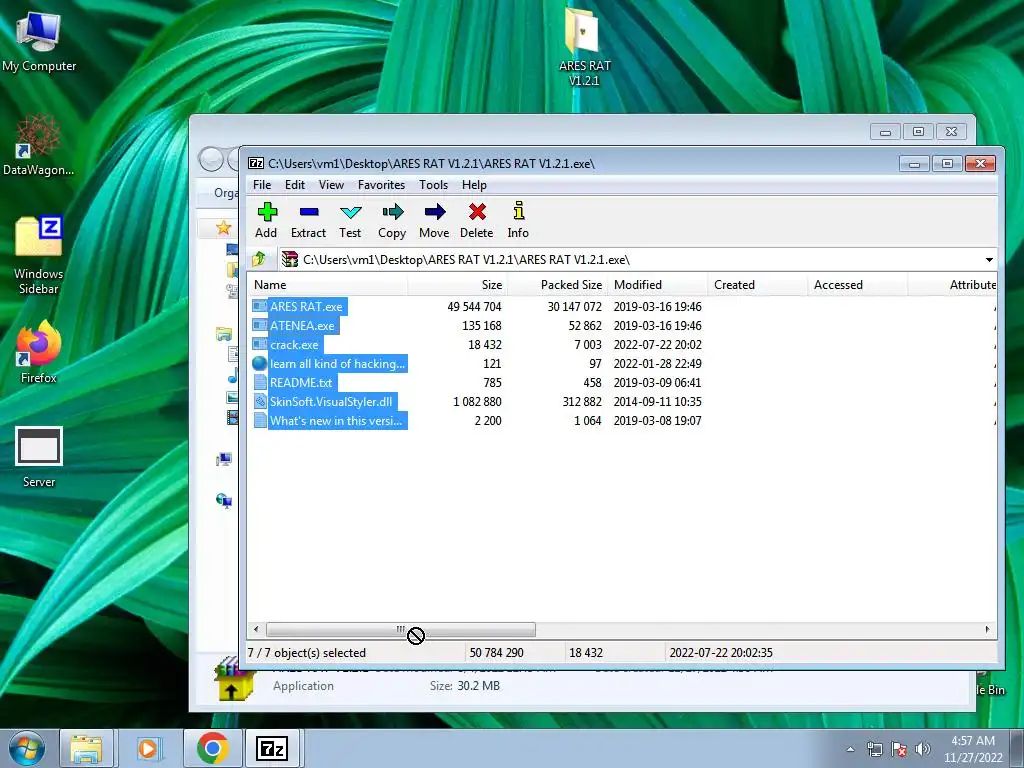
Task: Open the View menu
Action: coord(331,185)
